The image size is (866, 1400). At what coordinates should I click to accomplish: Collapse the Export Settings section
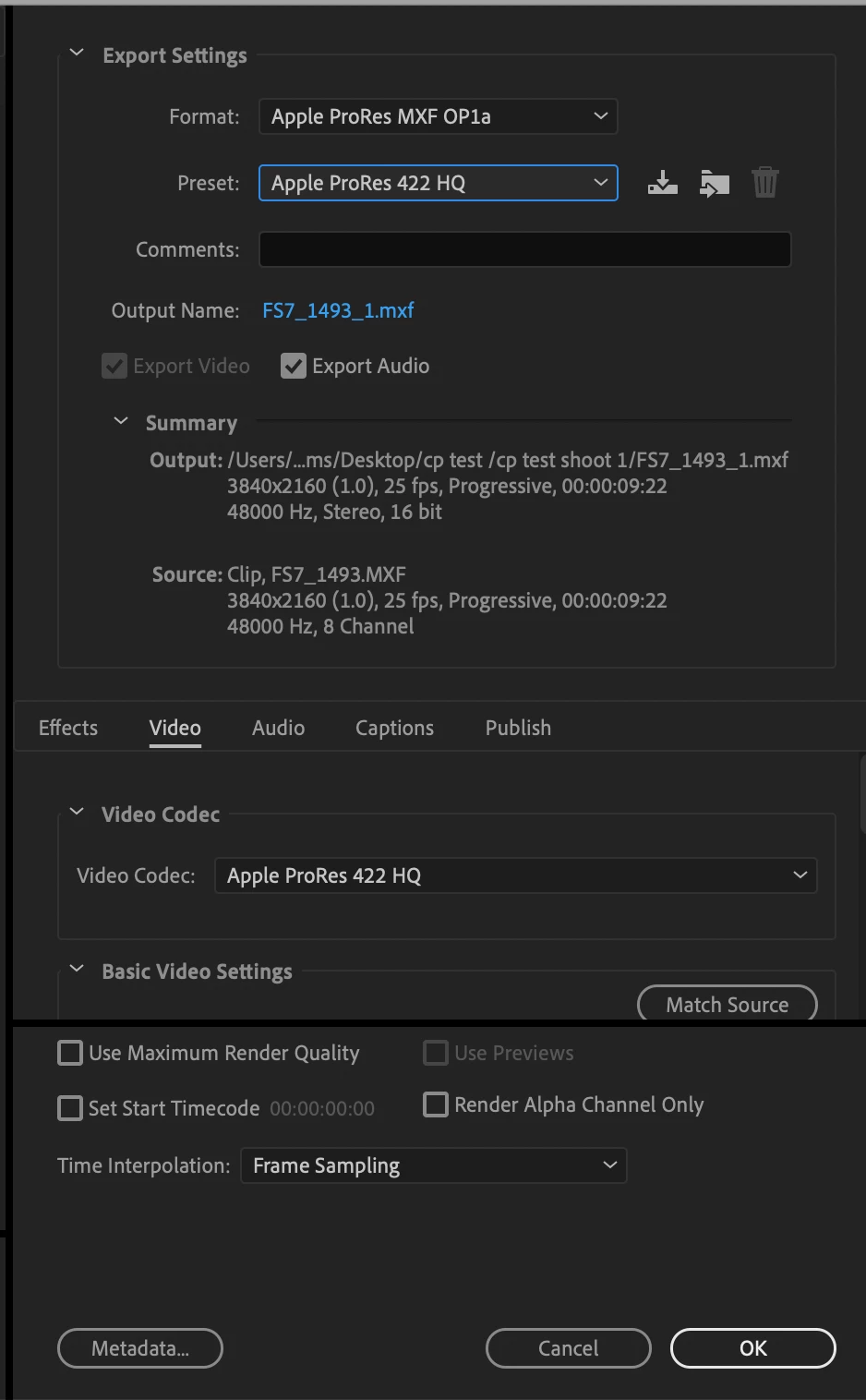click(77, 54)
